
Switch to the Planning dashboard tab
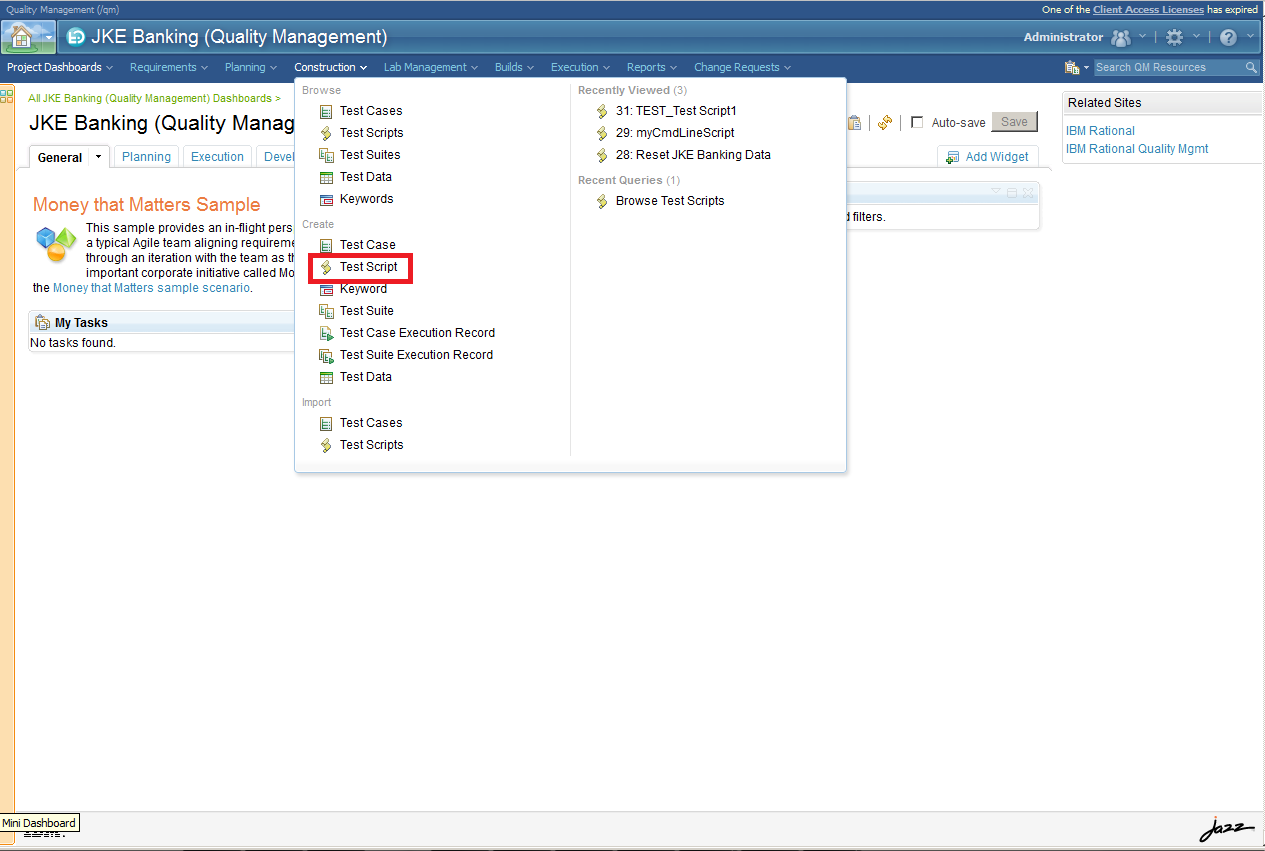[146, 157]
